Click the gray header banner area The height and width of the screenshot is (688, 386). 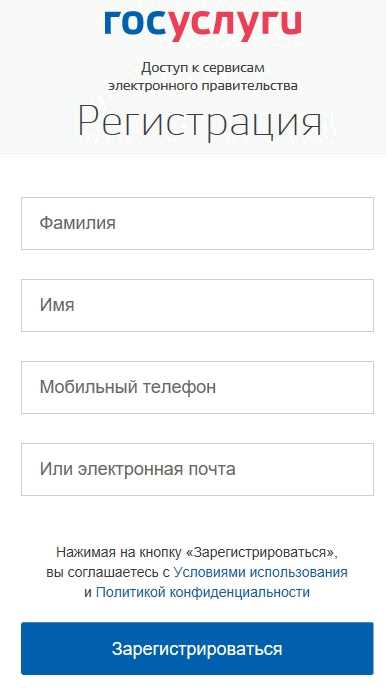pyautogui.click(x=193, y=77)
